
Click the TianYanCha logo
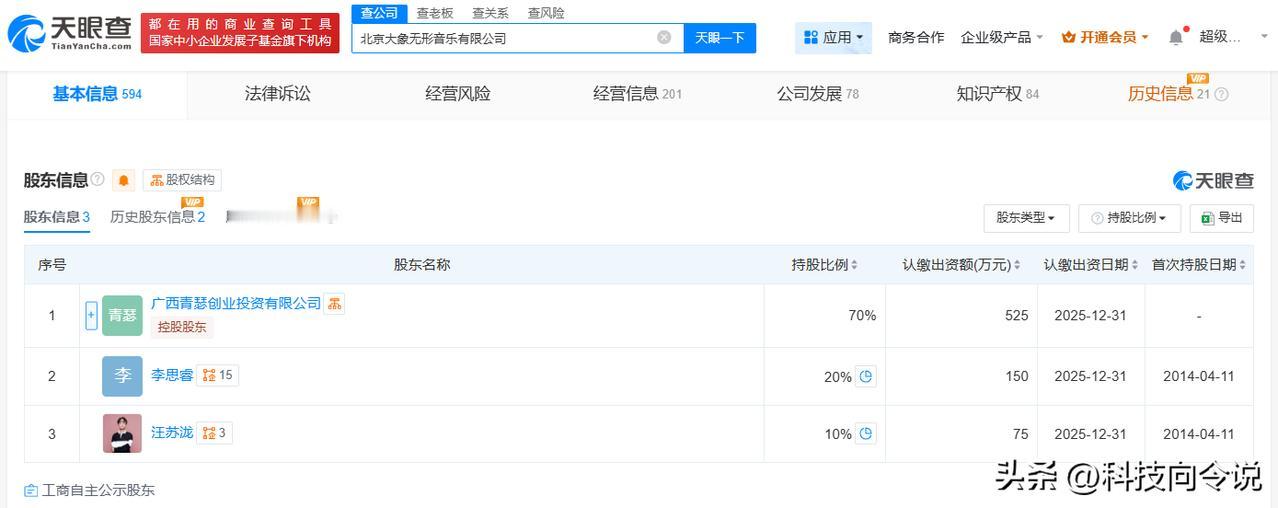[70, 34]
